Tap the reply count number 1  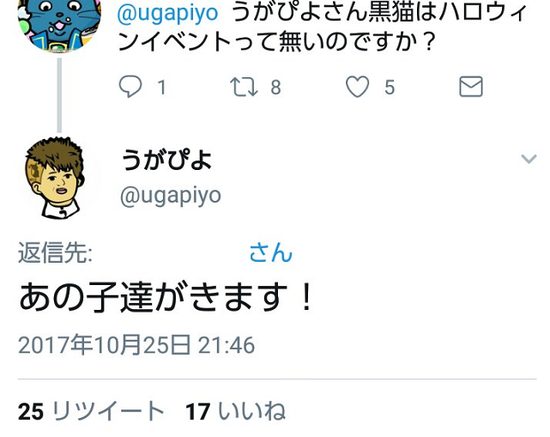click(x=161, y=87)
